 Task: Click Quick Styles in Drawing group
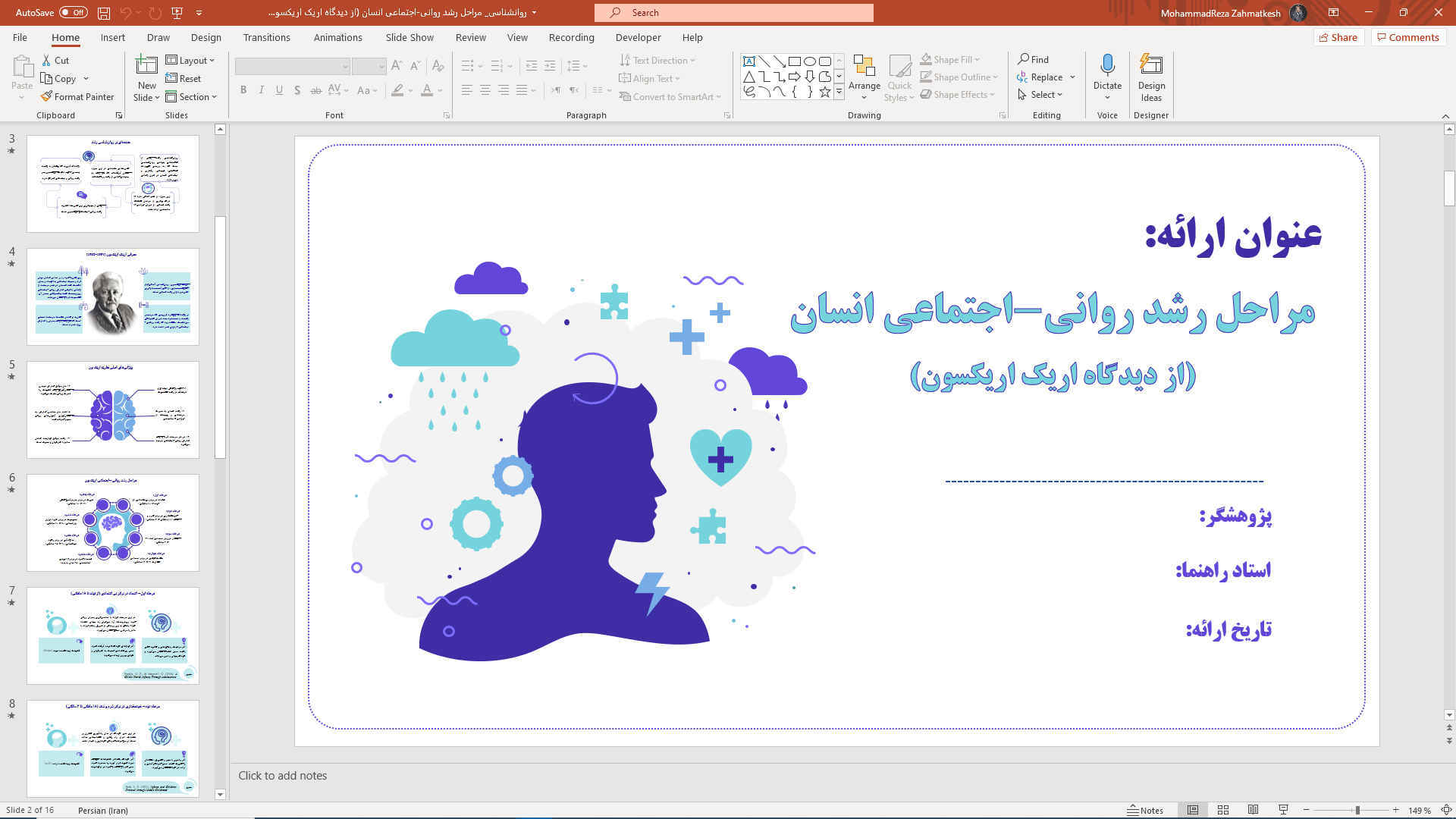coord(899,78)
